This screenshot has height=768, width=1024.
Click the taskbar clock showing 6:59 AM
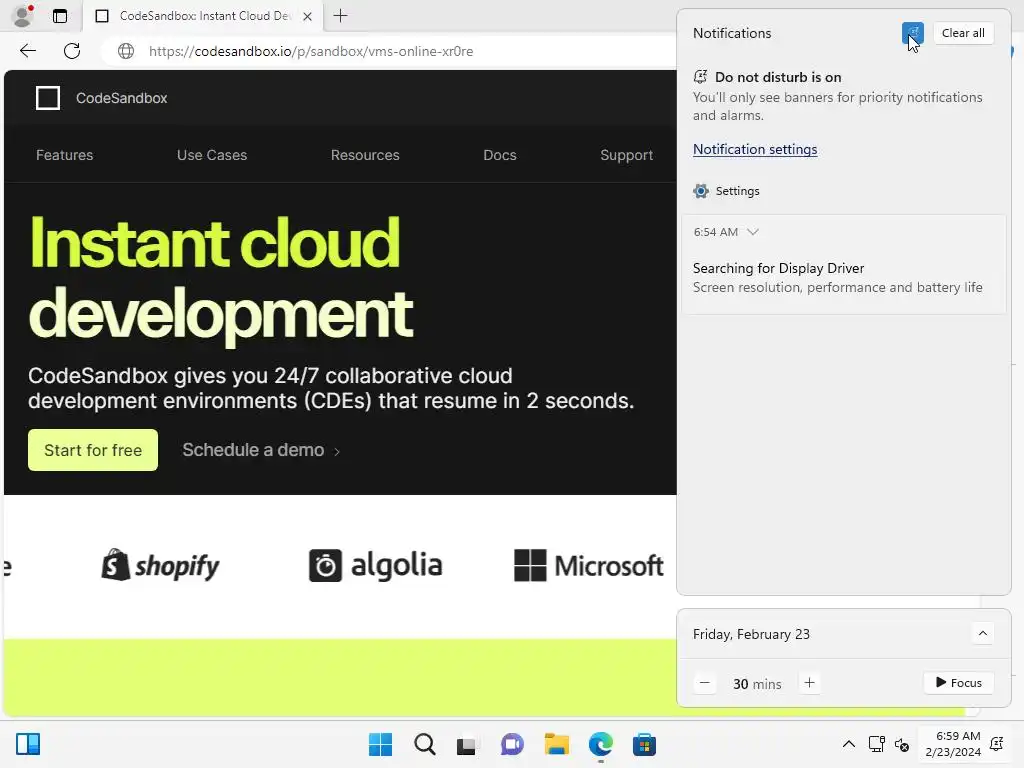point(952,744)
